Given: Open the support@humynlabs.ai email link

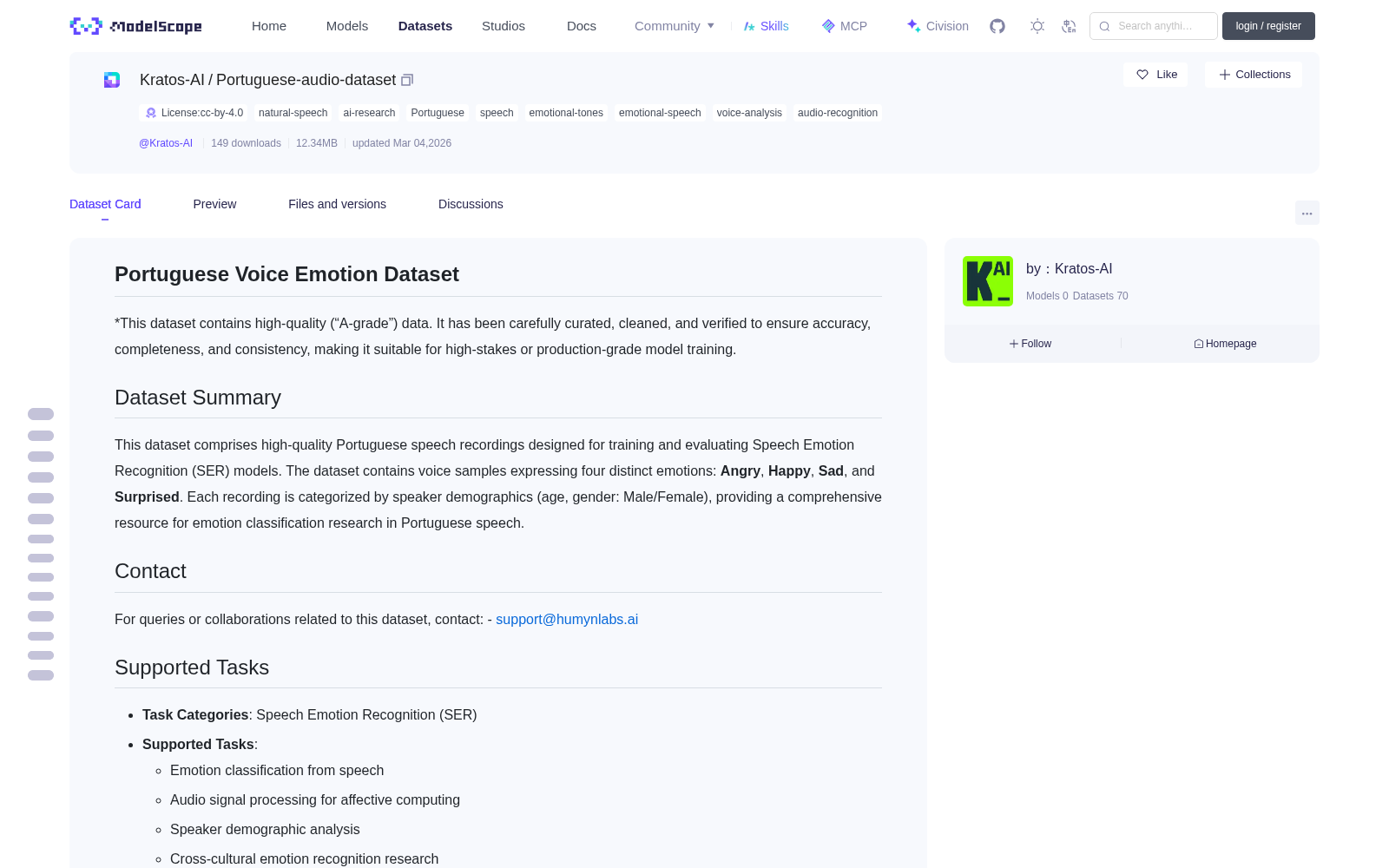Looking at the screenshot, I should click(567, 619).
